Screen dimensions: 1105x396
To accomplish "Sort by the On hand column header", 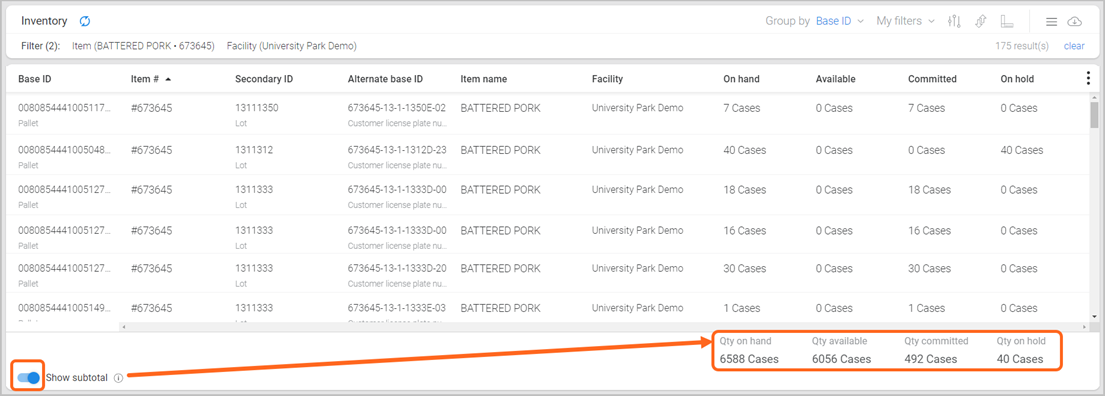I will point(741,79).
